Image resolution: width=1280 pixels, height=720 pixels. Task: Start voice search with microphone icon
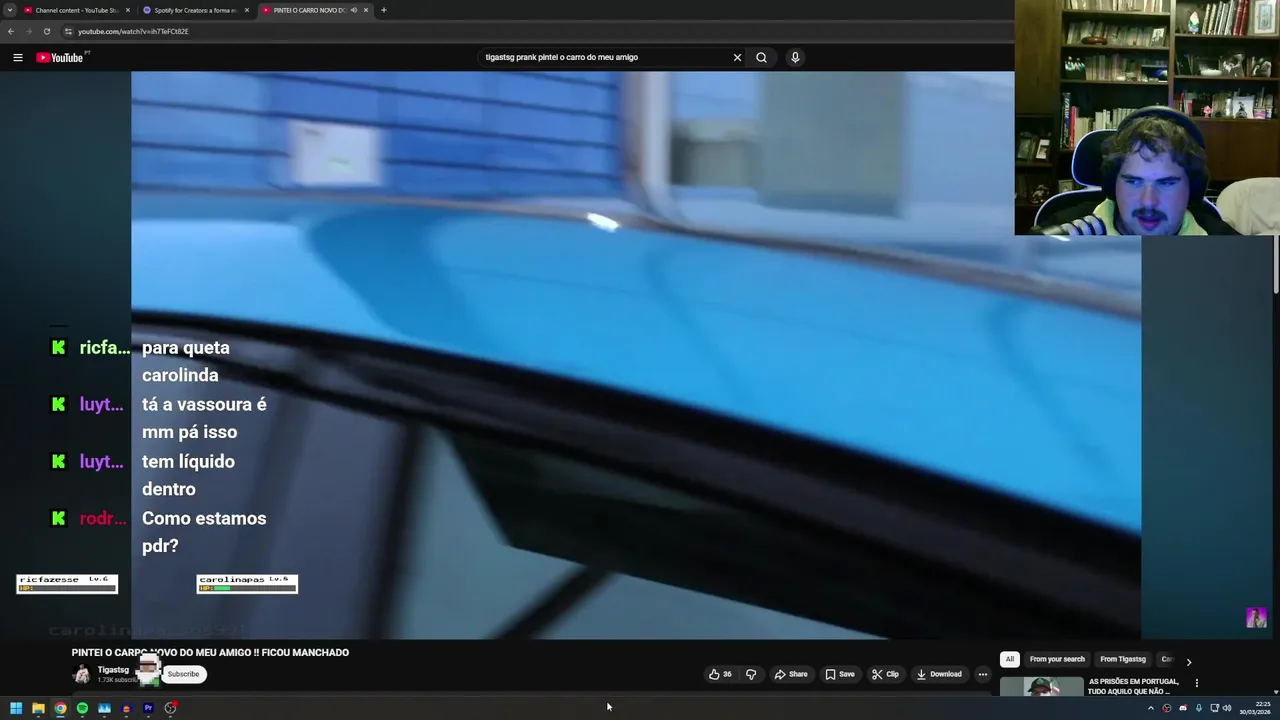pyautogui.click(x=795, y=57)
